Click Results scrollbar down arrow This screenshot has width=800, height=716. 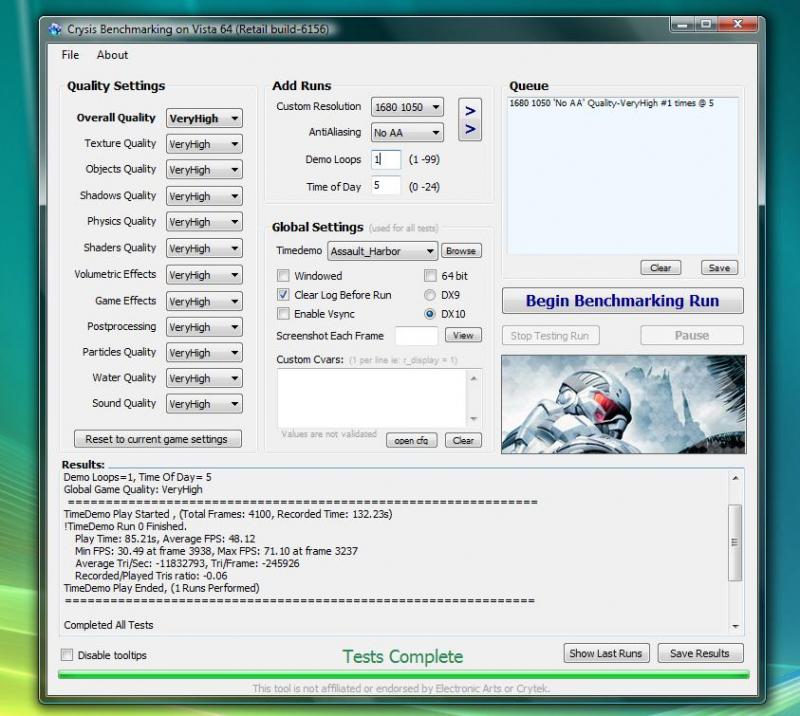(x=735, y=626)
